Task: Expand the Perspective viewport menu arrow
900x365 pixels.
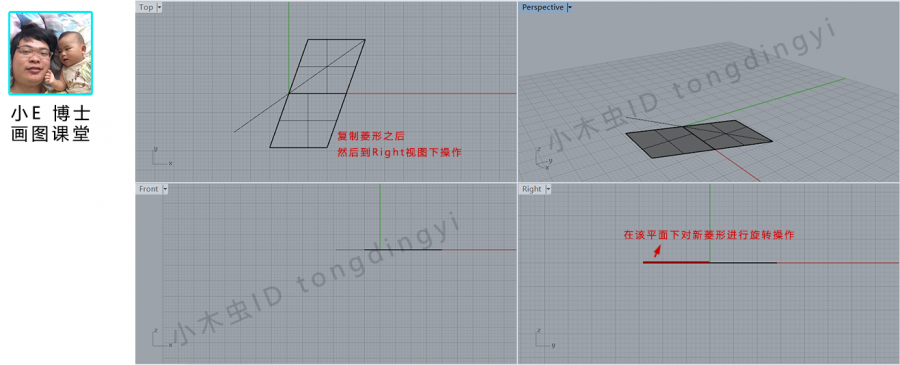Action: point(569,7)
